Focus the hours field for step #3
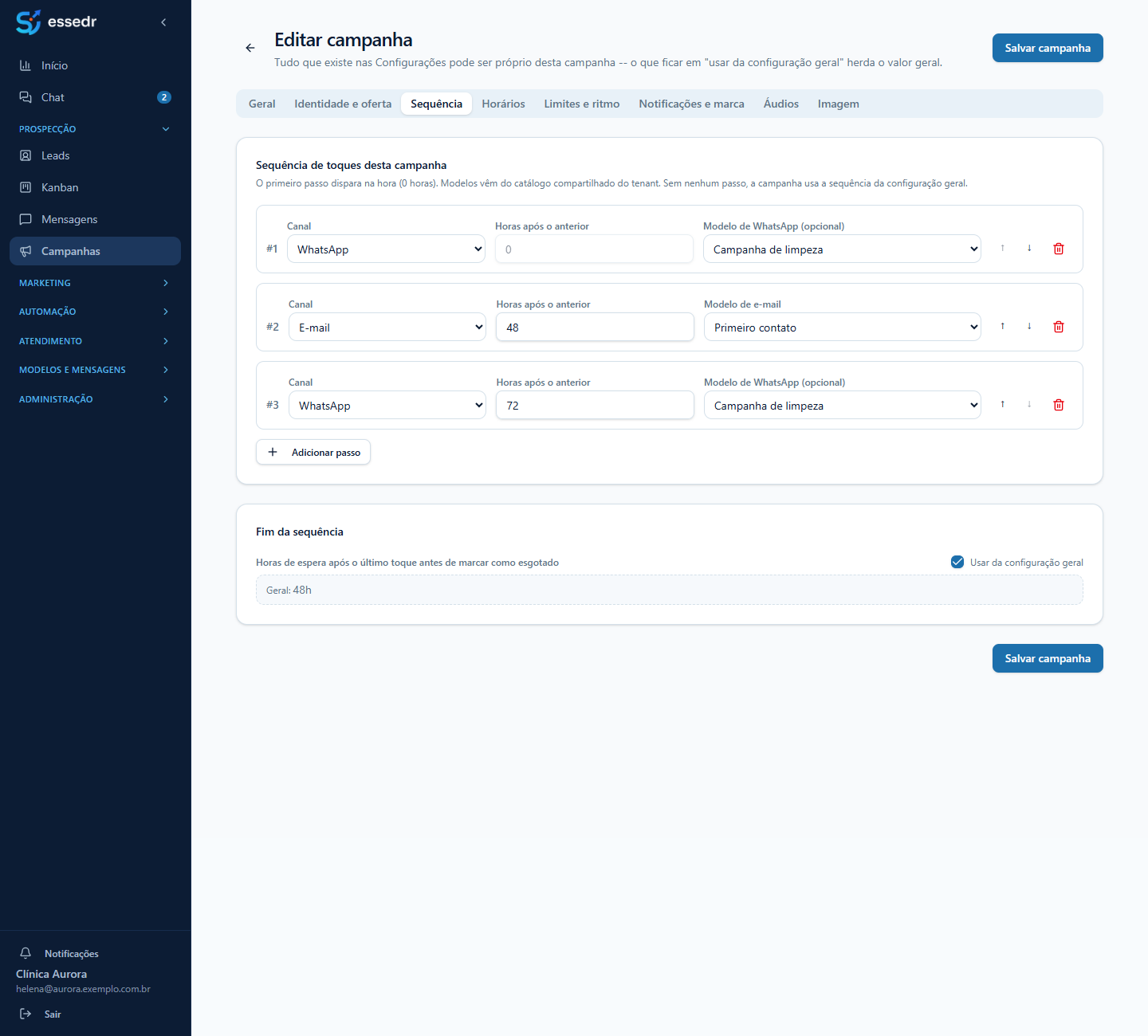The width and height of the screenshot is (1148, 1036). click(x=595, y=405)
